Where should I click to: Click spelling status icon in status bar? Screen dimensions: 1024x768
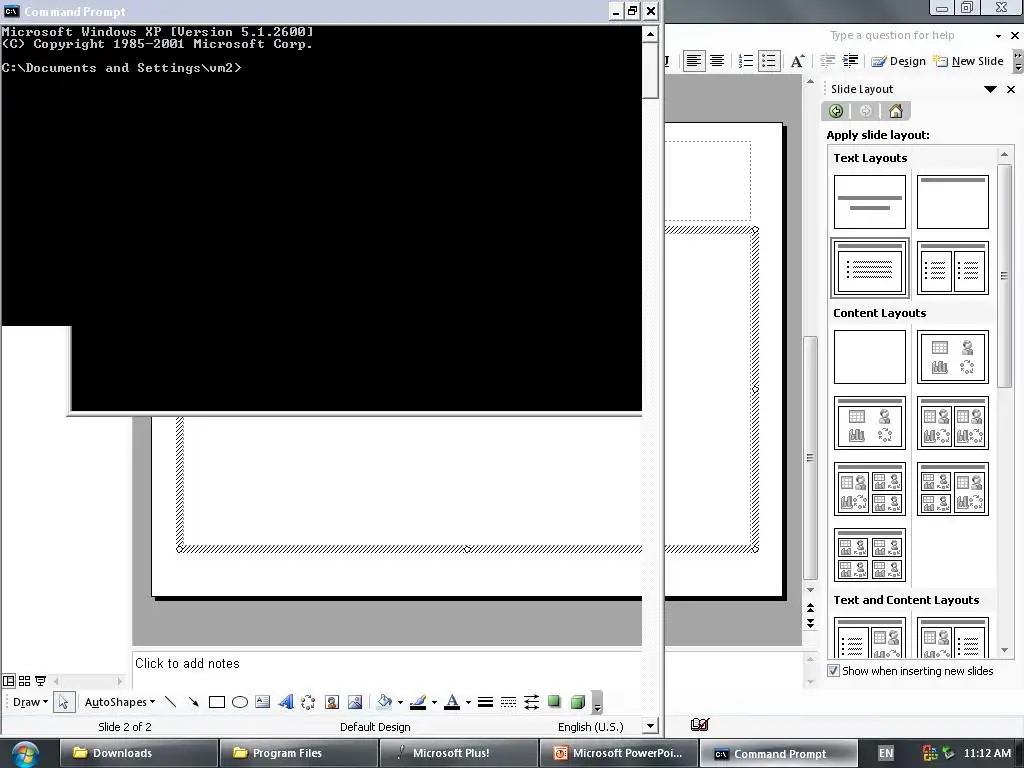(x=699, y=724)
